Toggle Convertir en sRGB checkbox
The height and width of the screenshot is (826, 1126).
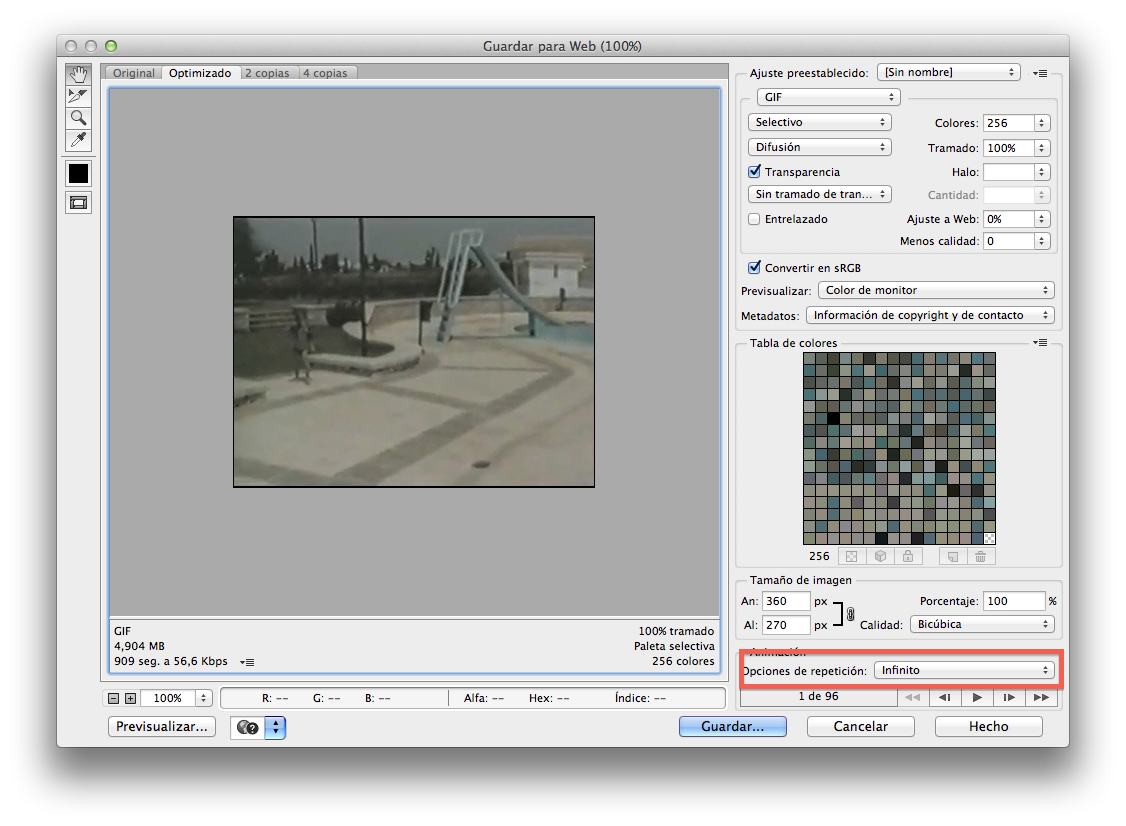tap(755, 268)
